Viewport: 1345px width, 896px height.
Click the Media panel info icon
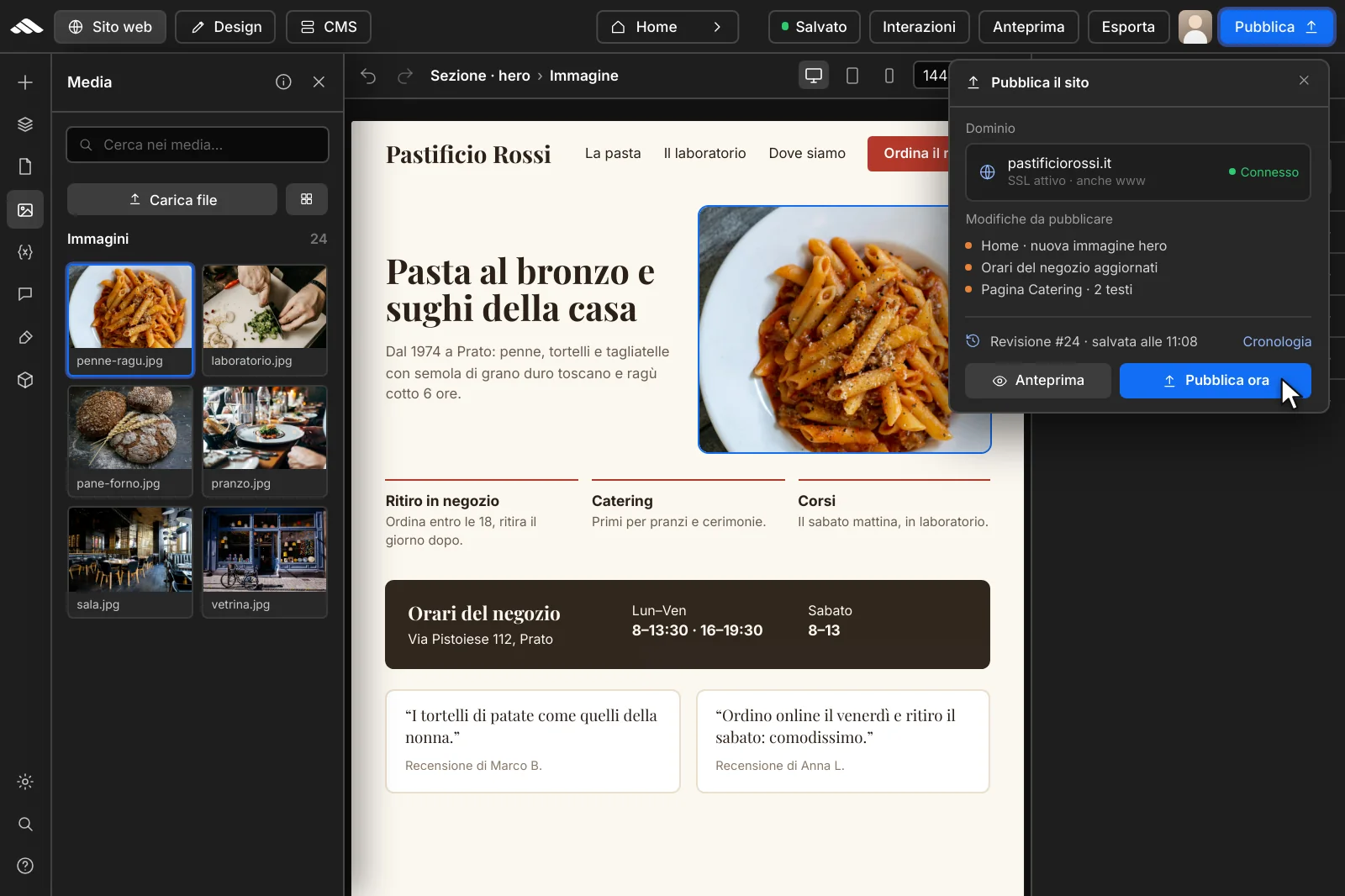tap(283, 82)
